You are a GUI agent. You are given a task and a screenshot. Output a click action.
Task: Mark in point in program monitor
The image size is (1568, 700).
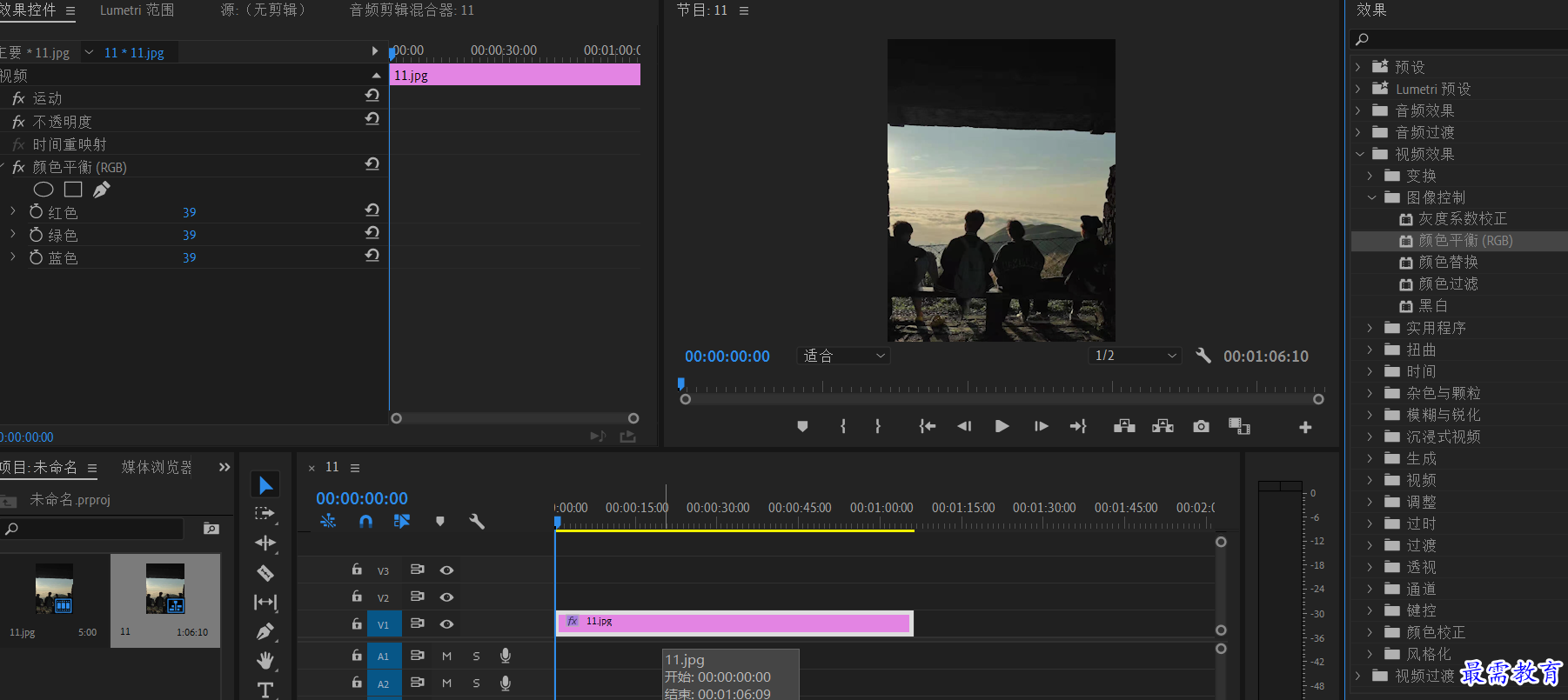tap(843, 426)
